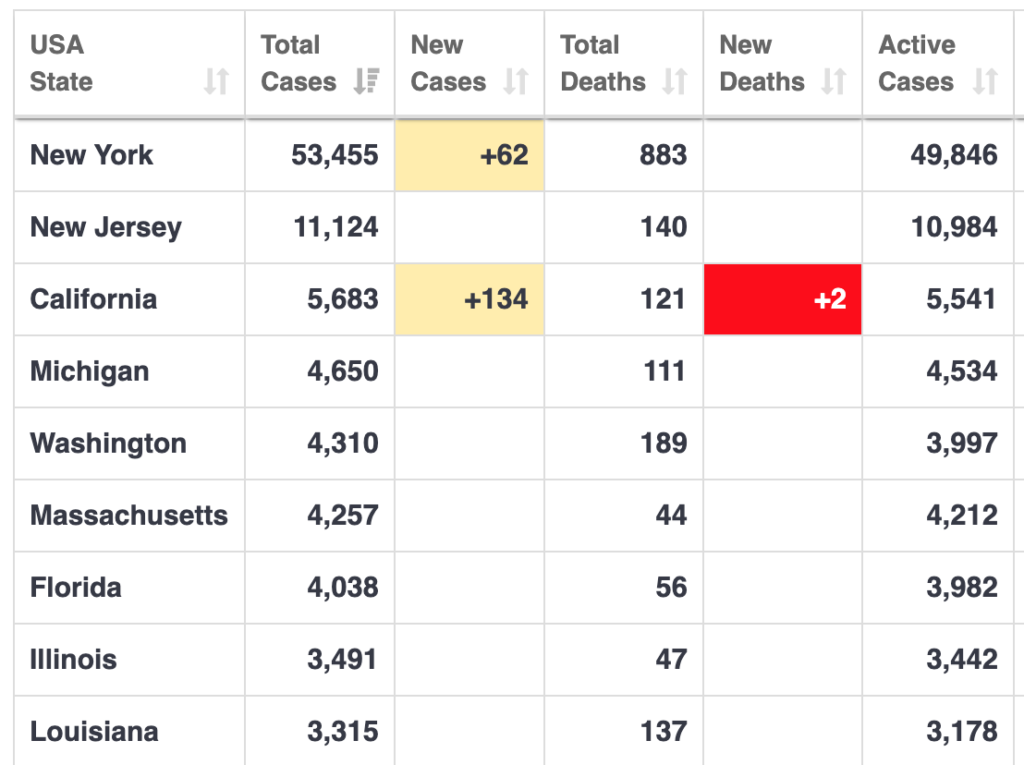Screen dimensions: 1024x765
Task: Select the New Jersey state name
Action: point(106,227)
